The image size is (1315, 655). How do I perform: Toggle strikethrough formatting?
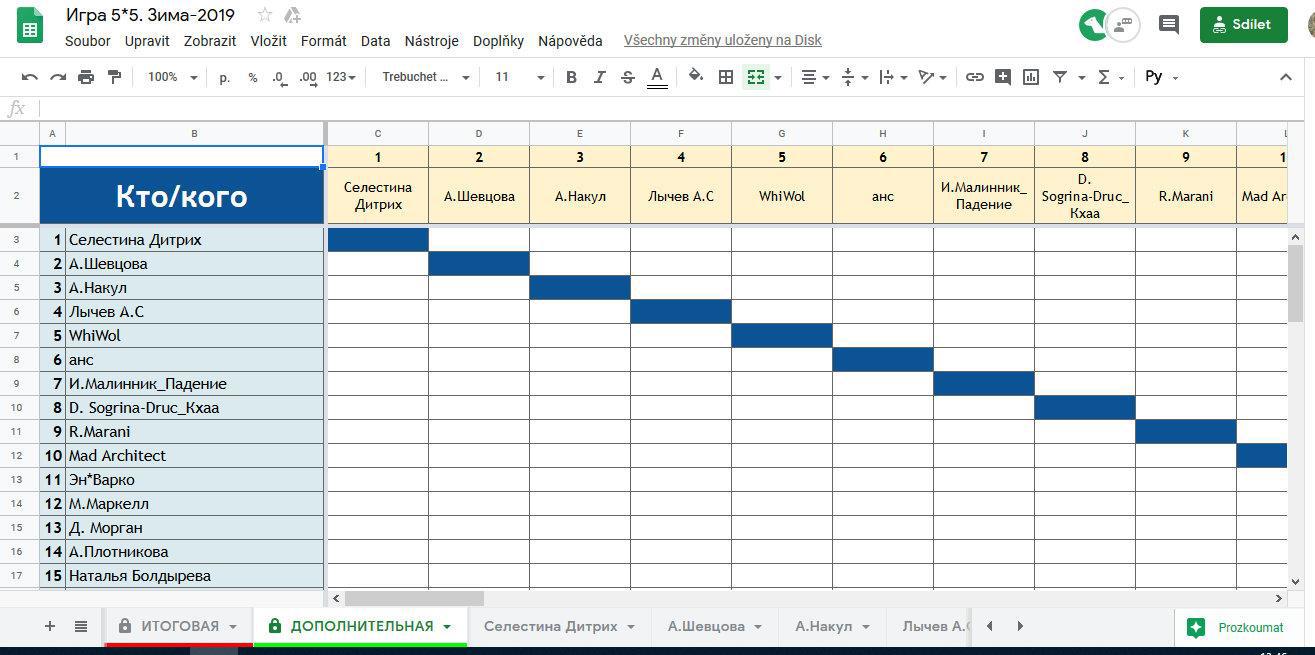[627, 77]
